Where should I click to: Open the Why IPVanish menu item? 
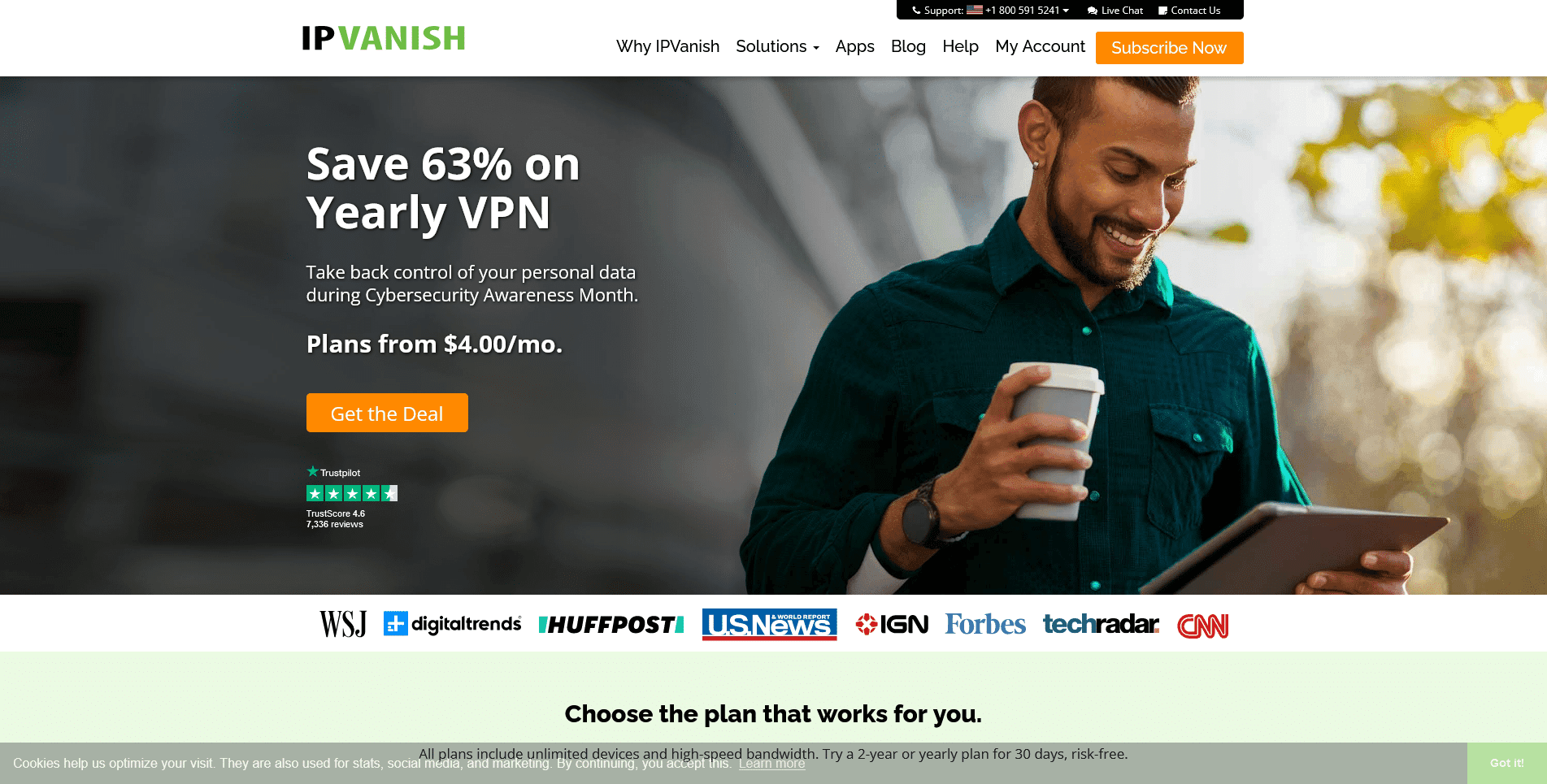tap(667, 46)
